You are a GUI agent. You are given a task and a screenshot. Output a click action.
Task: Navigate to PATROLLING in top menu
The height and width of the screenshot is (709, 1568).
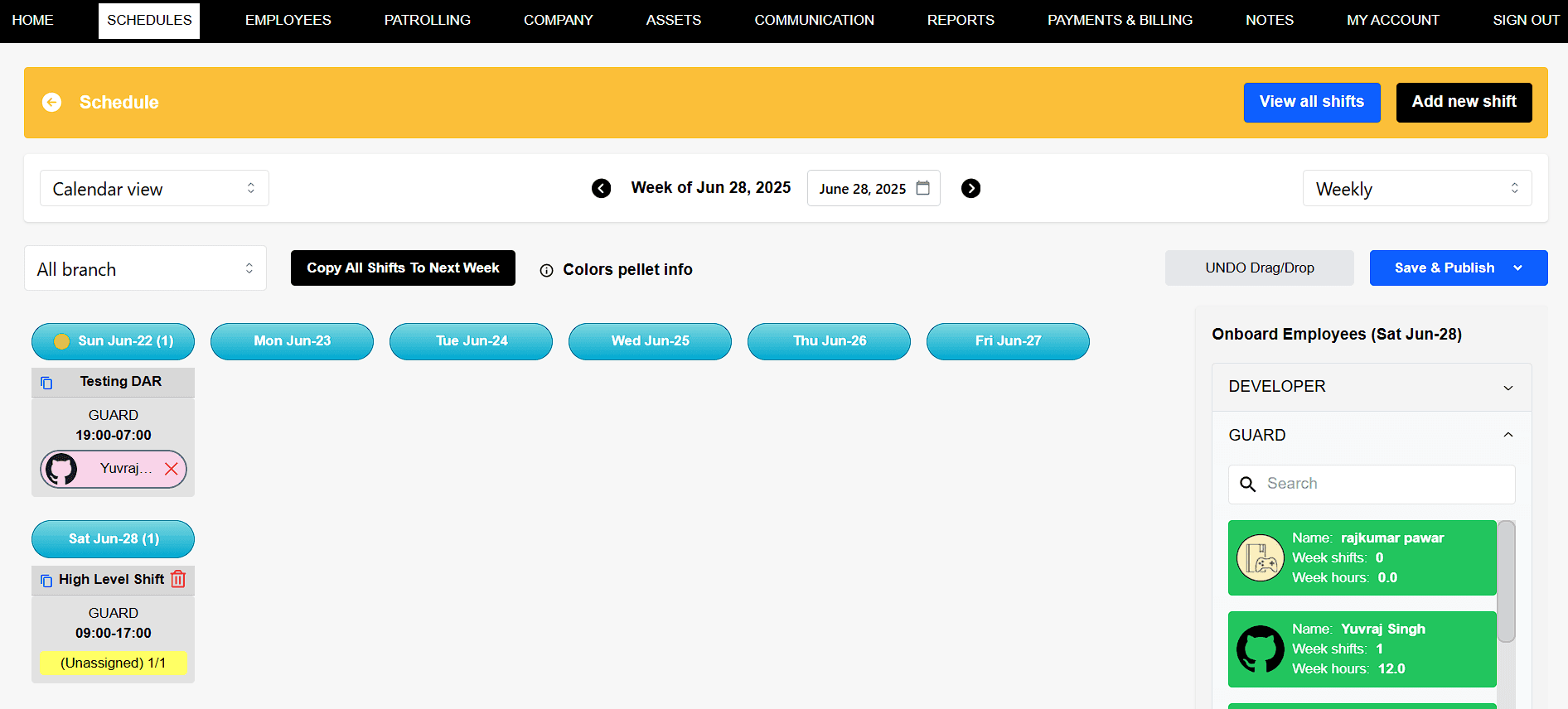pos(427,20)
